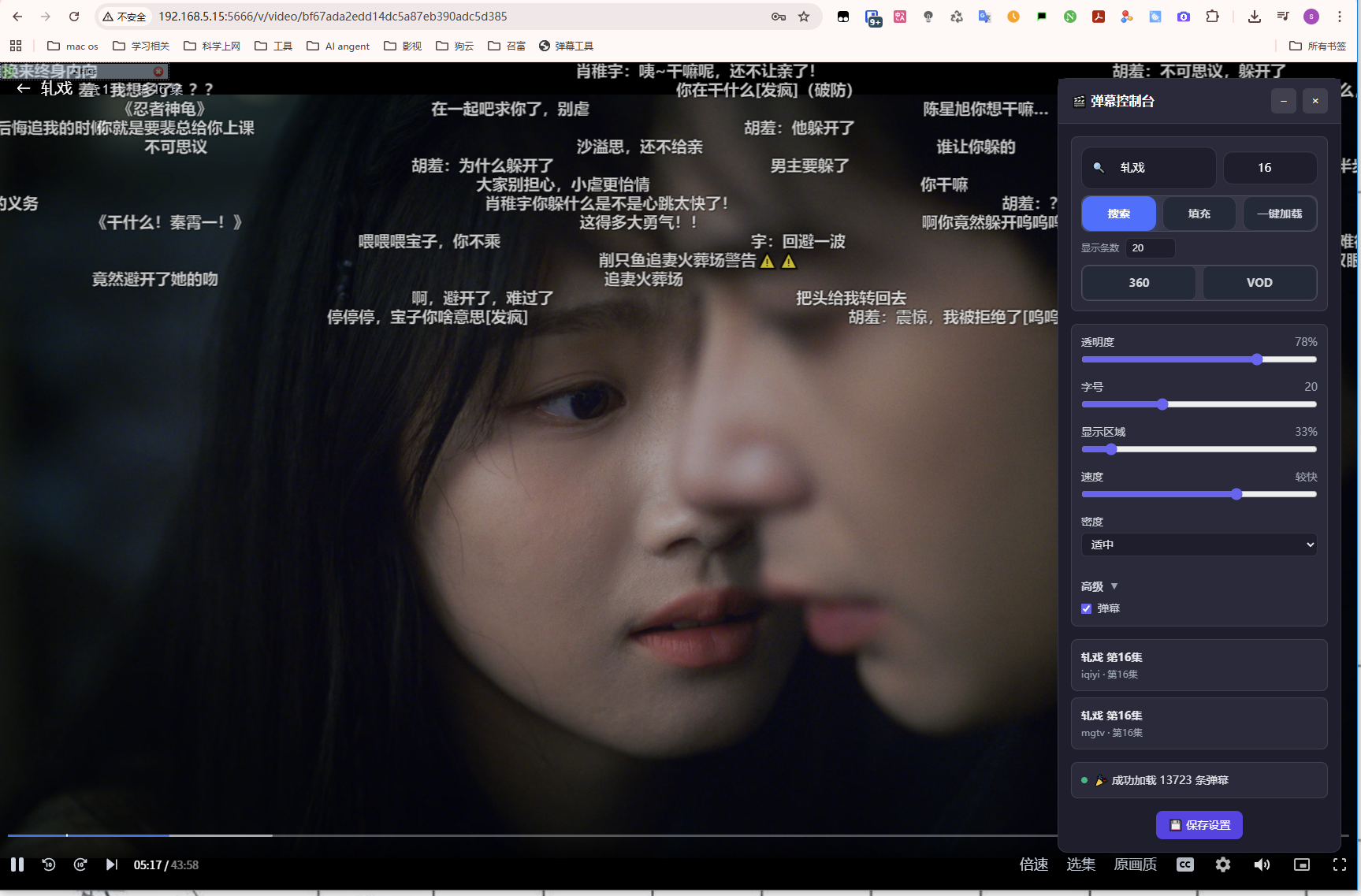Click the rewind 10 seconds icon
The height and width of the screenshot is (896, 1361).
click(x=49, y=864)
